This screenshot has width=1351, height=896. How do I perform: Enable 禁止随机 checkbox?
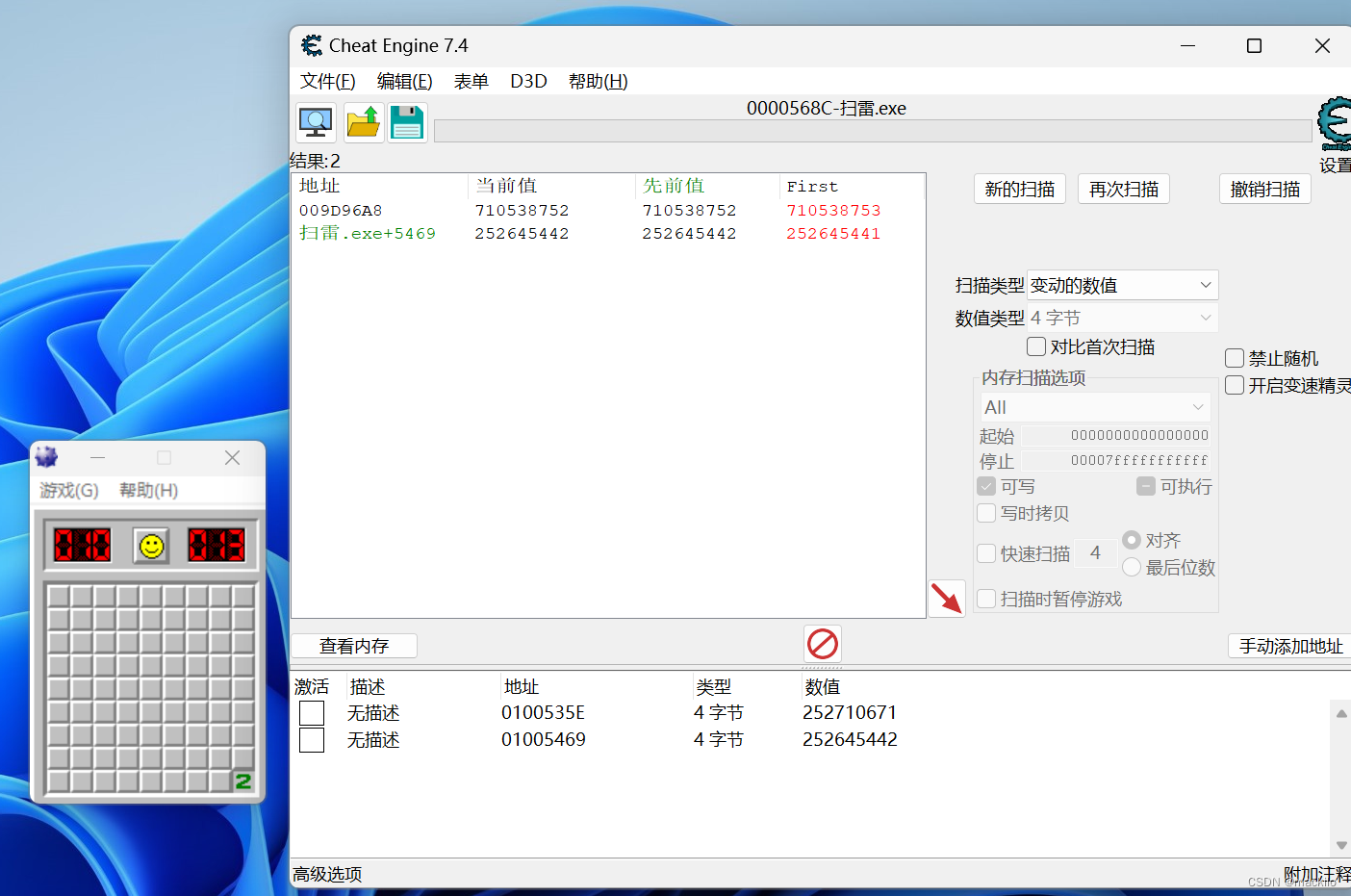[x=1235, y=358]
